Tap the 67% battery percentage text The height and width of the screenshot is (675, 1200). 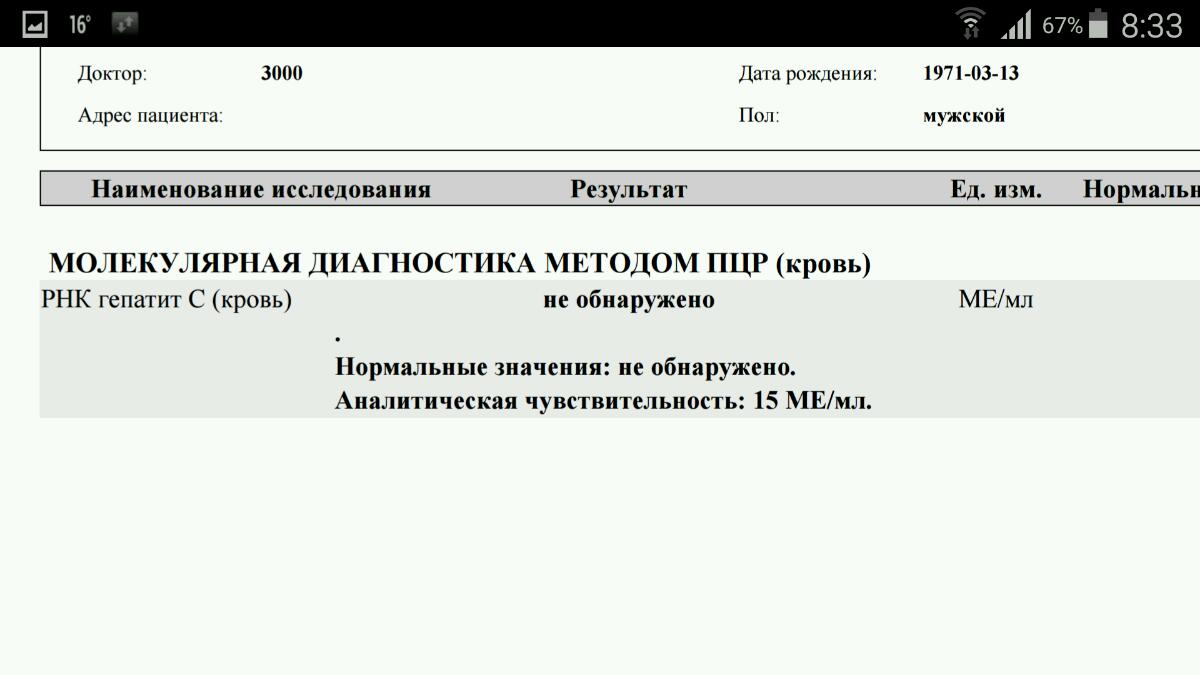(x=1062, y=25)
